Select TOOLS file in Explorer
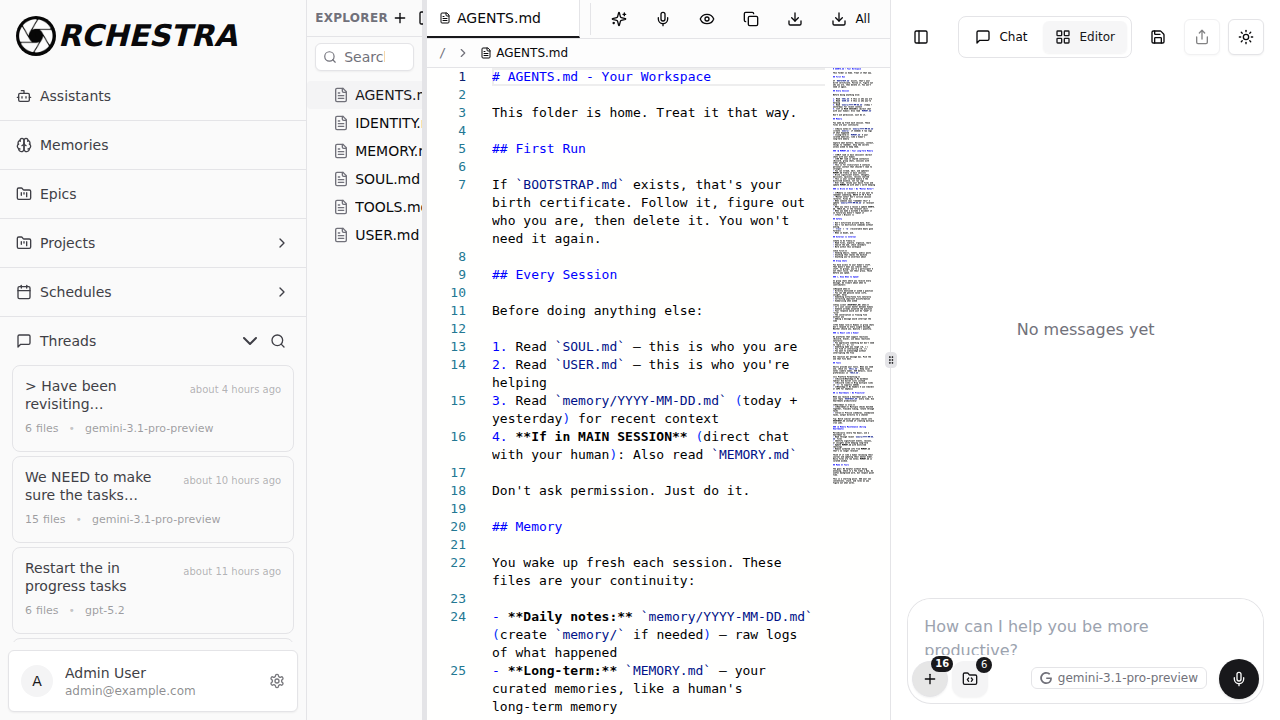This screenshot has width=1280, height=720. [x=366, y=207]
